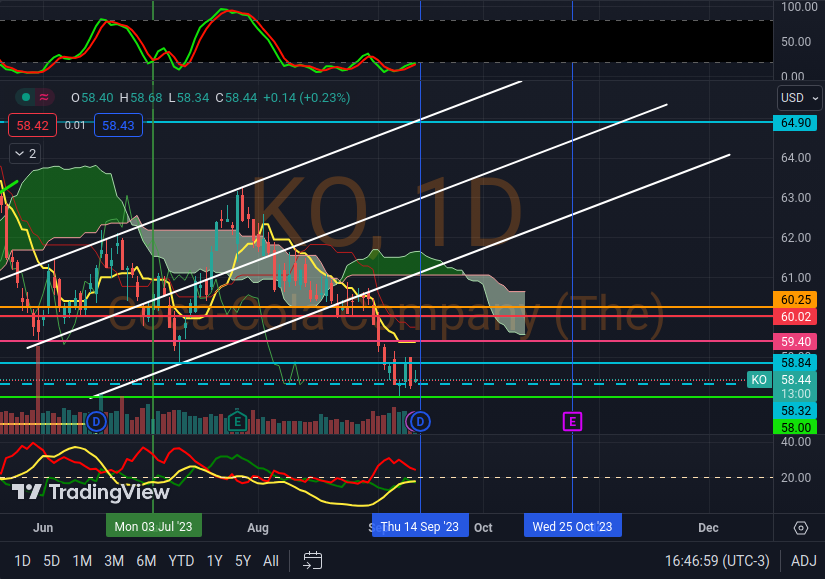Click the Dec label on time axis
825x579 pixels.
(x=708, y=527)
